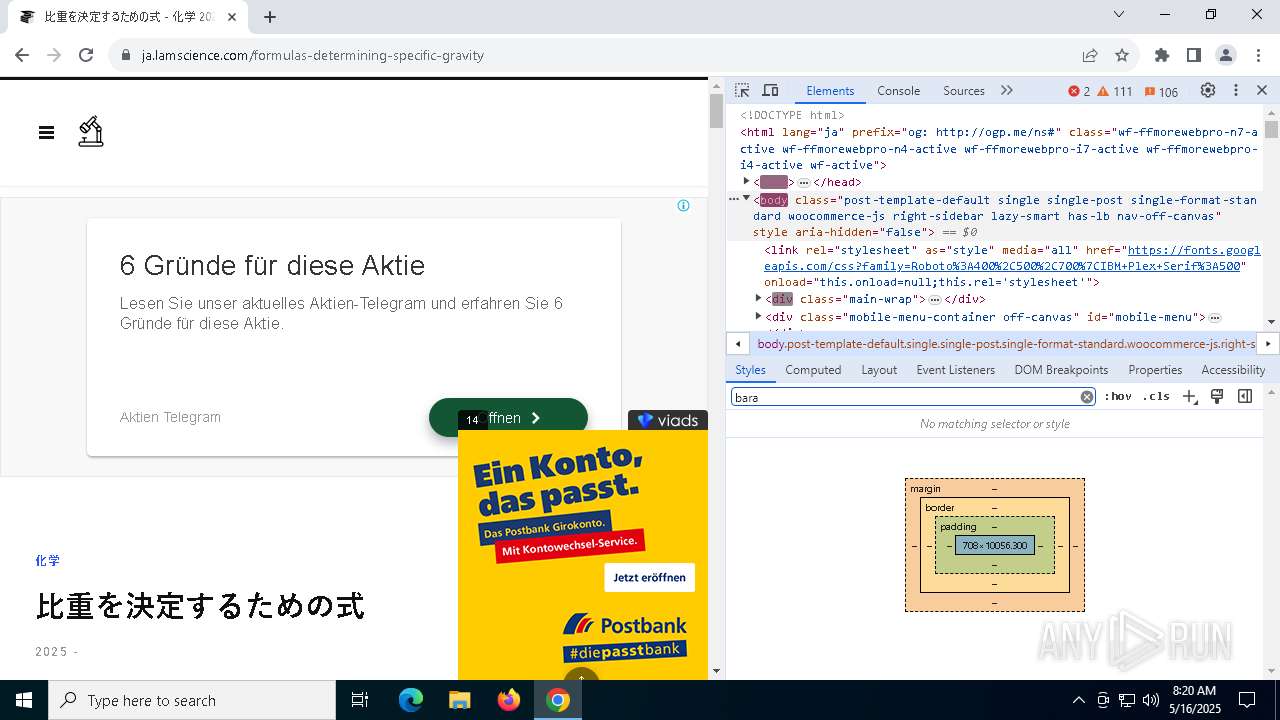This screenshot has width=1280, height=720.
Task: Expand the div main-wrap node
Action: click(758, 298)
